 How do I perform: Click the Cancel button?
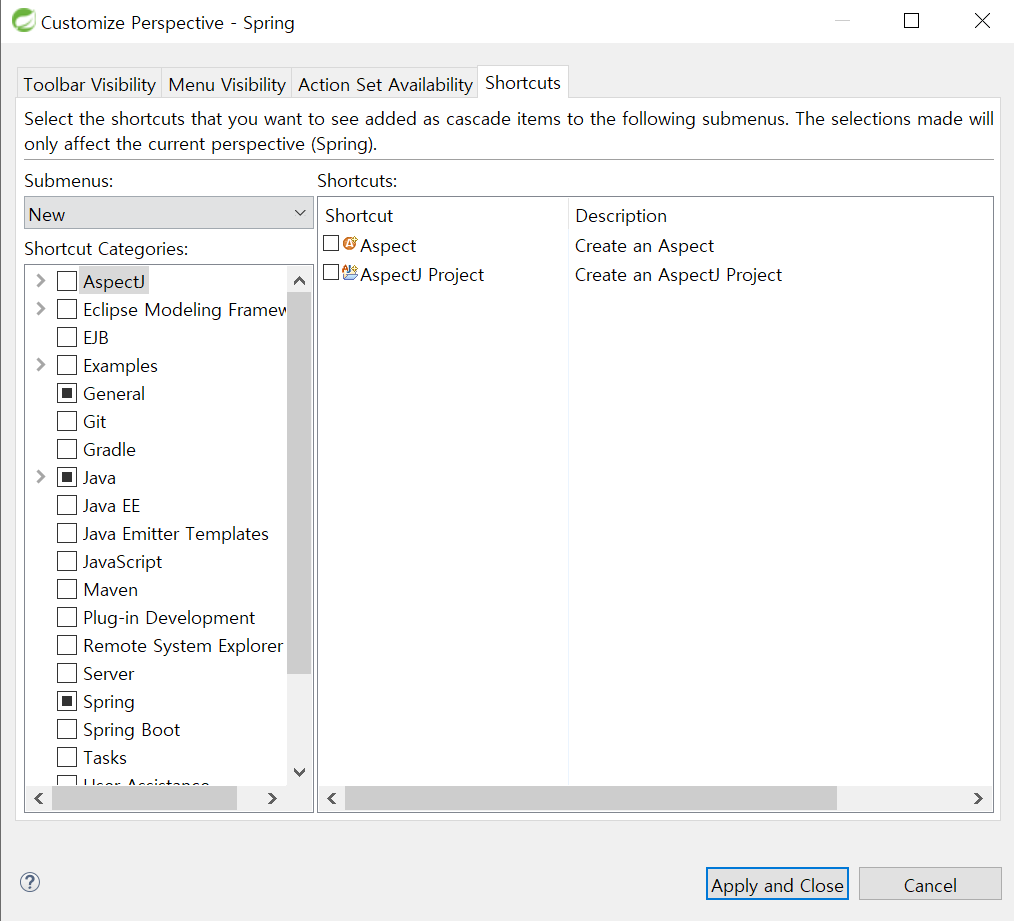(930, 884)
